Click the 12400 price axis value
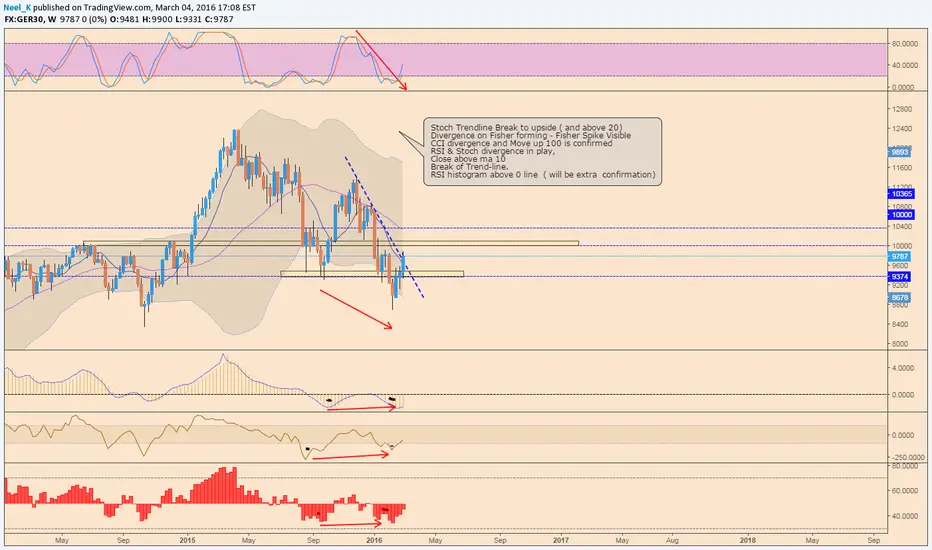The width and height of the screenshot is (932, 550). [902, 129]
